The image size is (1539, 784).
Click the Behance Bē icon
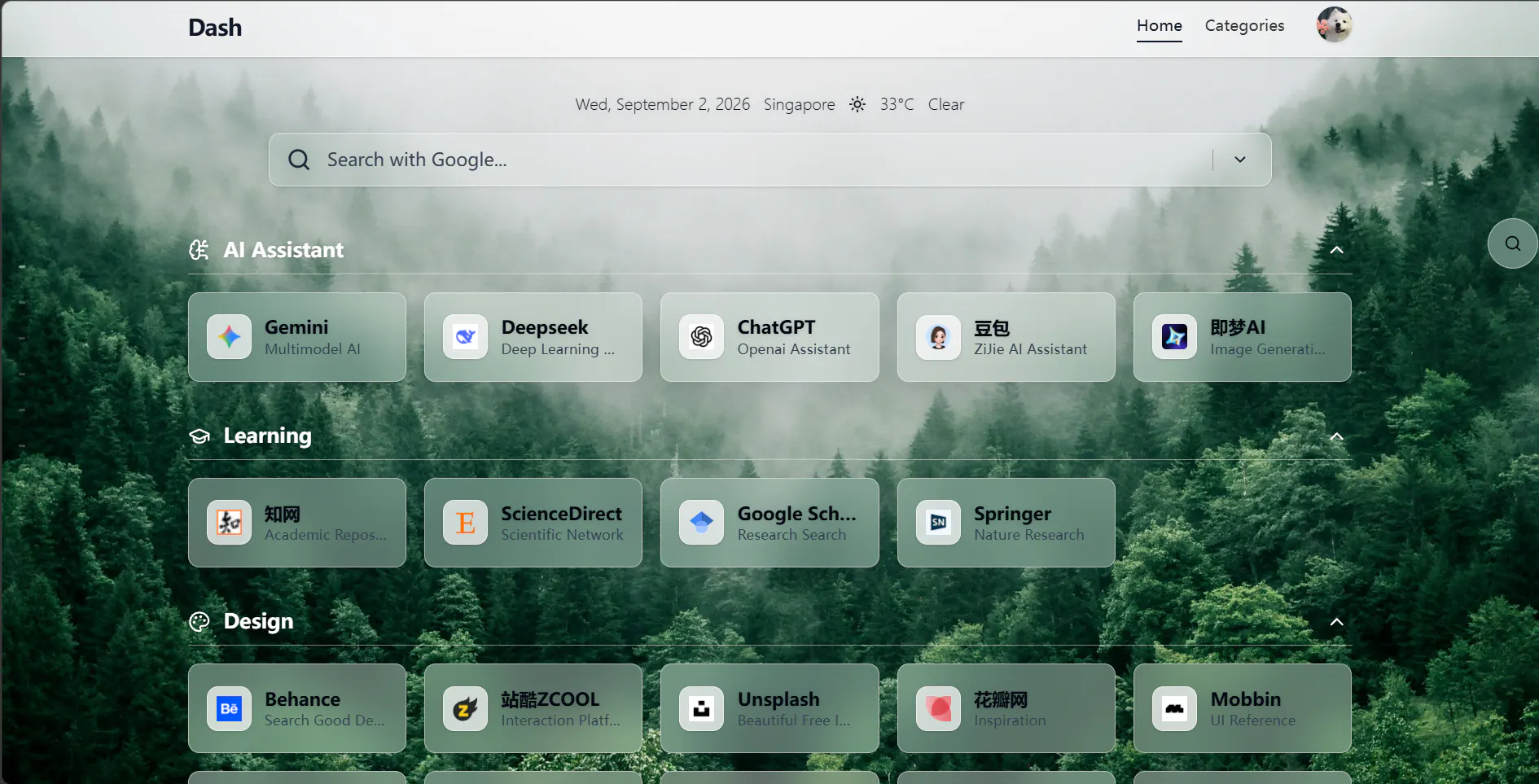(x=229, y=708)
